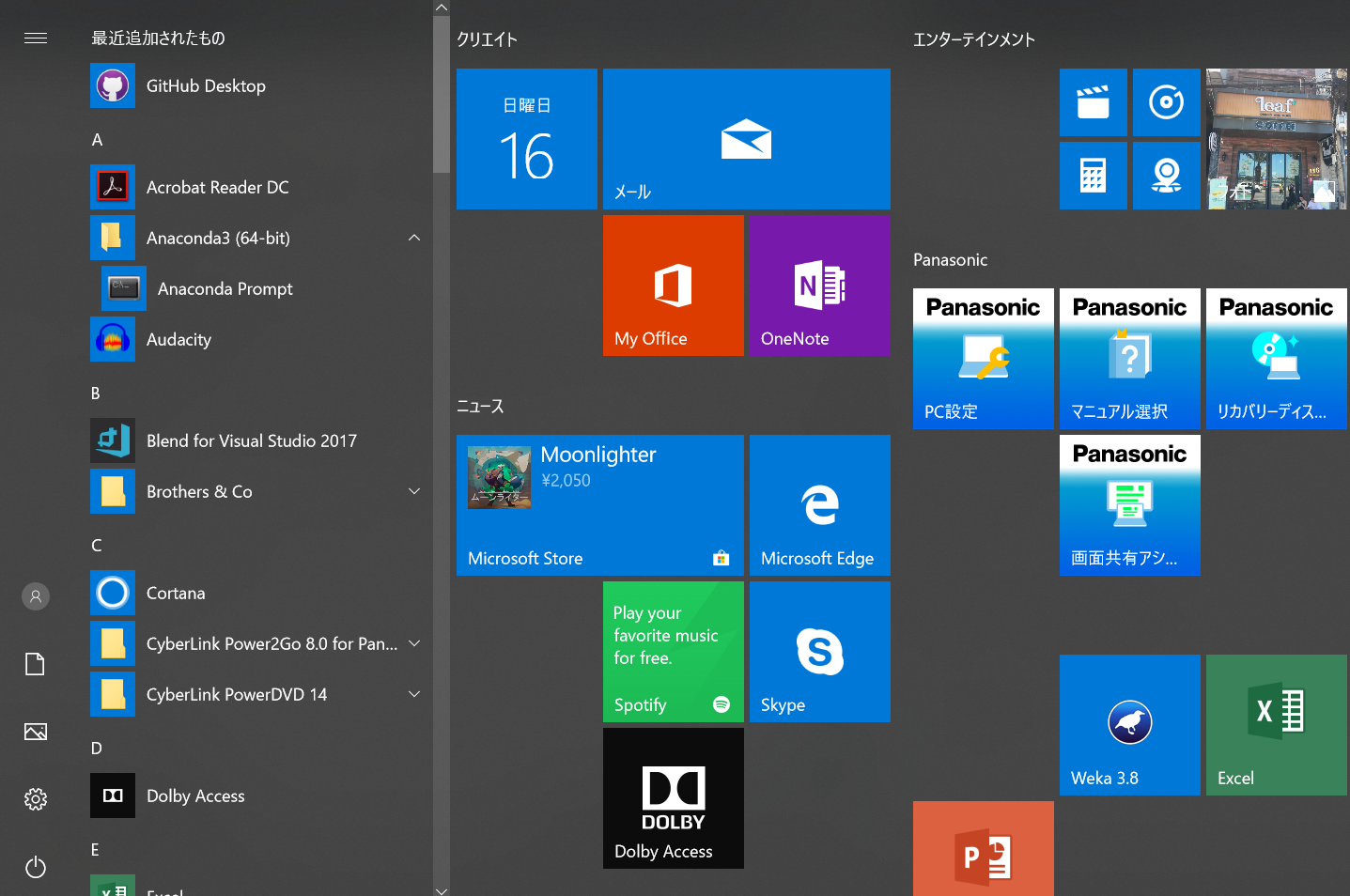Open Panasonic PC設定 tile
Screen dimensions: 1350x896
(984, 359)
